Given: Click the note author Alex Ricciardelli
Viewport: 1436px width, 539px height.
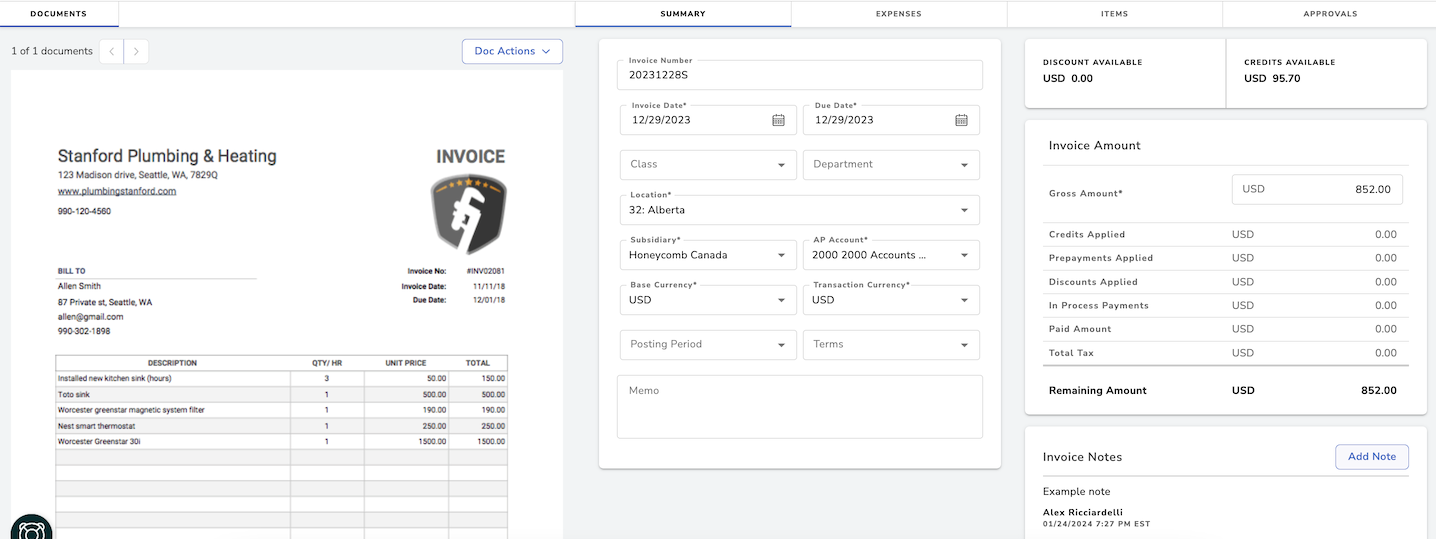Looking at the screenshot, I should pyautogui.click(x=1083, y=513).
